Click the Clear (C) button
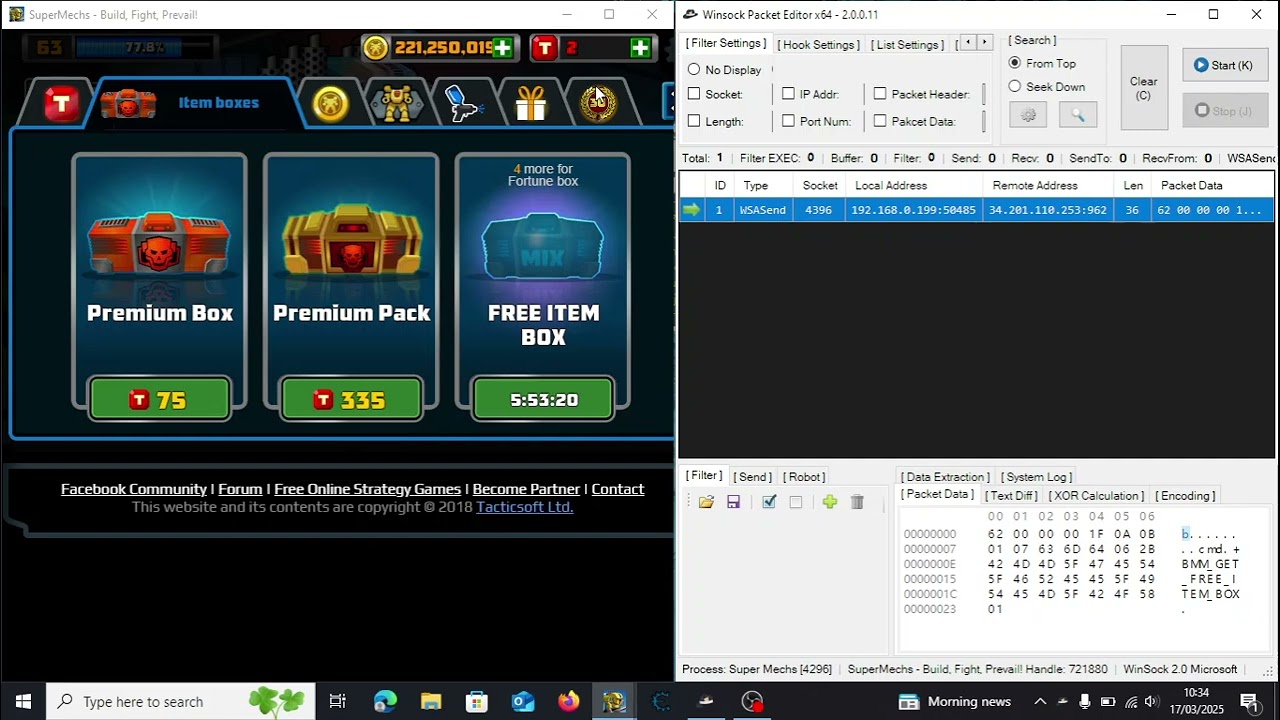This screenshot has height=720, width=1280. [1144, 88]
